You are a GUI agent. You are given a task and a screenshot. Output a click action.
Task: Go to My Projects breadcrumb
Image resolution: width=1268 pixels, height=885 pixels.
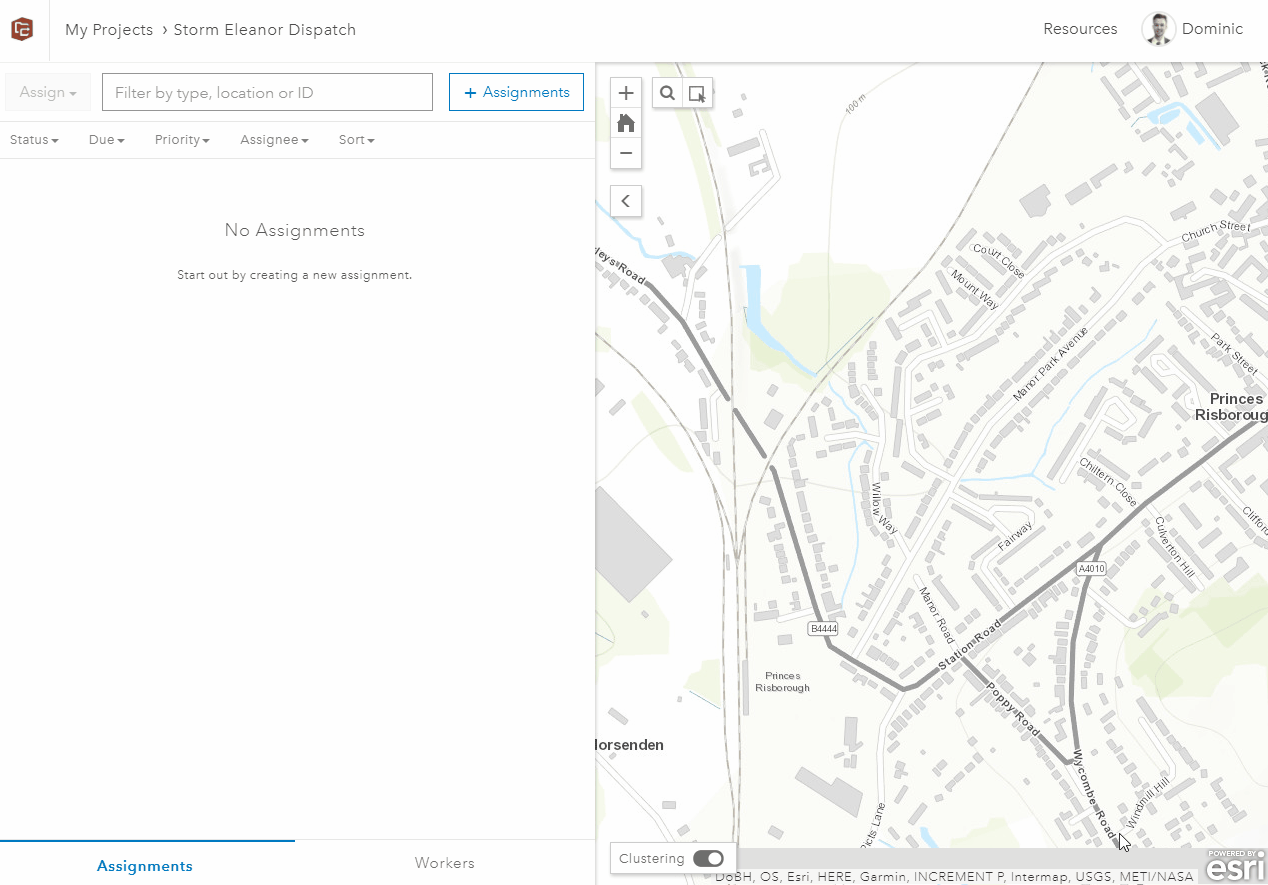tap(109, 30)
